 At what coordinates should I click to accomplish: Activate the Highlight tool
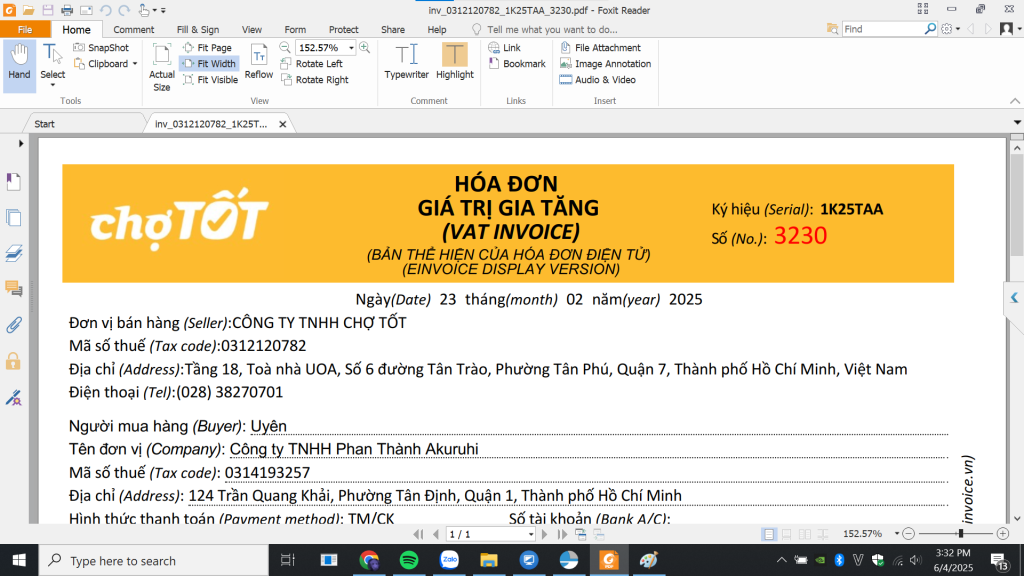[x=455, y=62]
